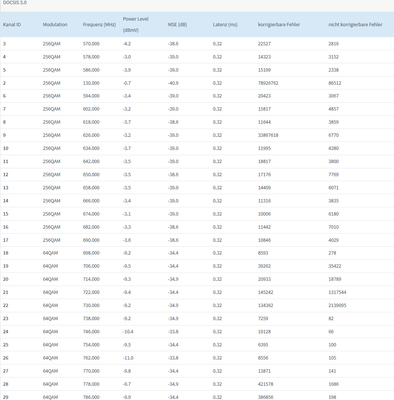Click uncorrectable errors 2139095 for Kanal 22
Viewport: 394px width, 400px height.
(x=337, y=306)
